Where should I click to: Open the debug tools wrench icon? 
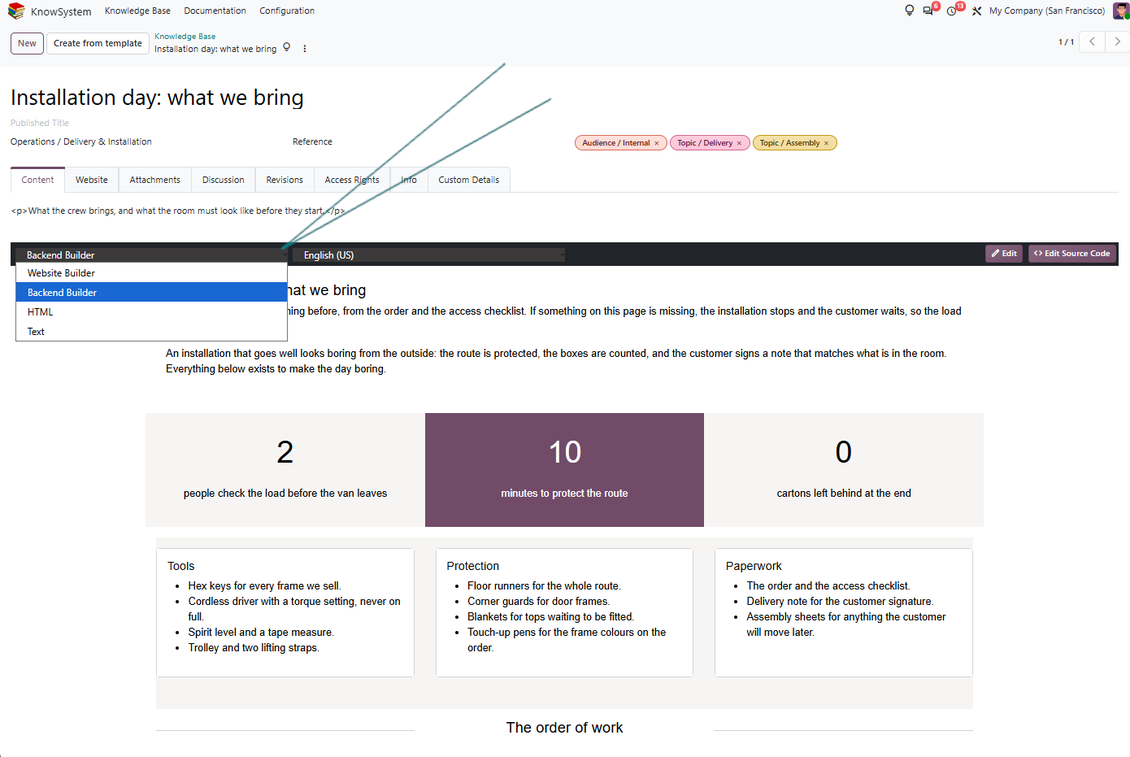[976, 11]
